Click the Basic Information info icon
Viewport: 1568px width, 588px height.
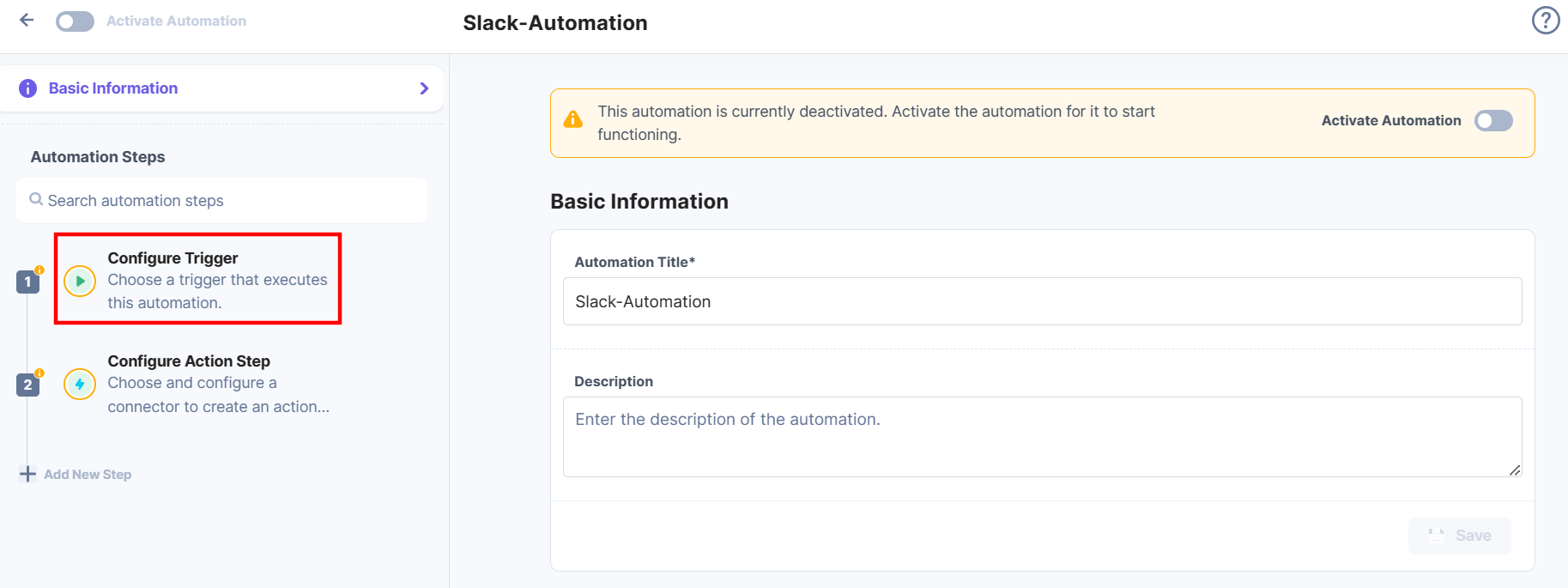pos(28,88)
